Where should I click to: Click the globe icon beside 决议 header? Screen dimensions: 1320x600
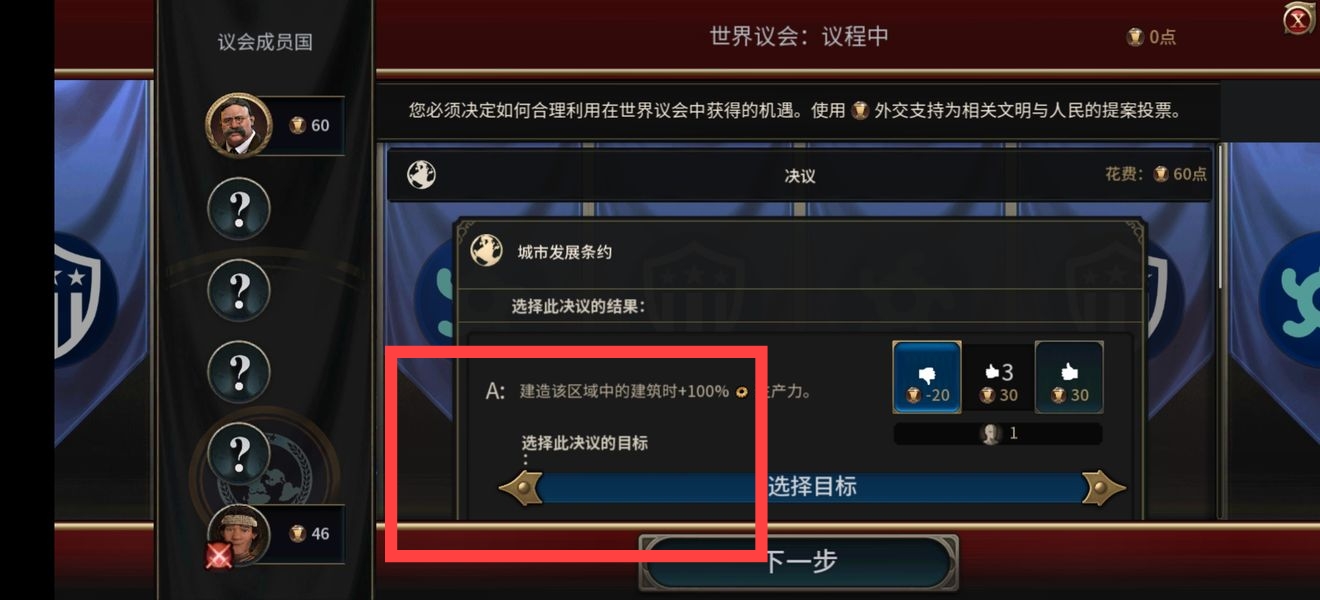click(x=421, y=175)
